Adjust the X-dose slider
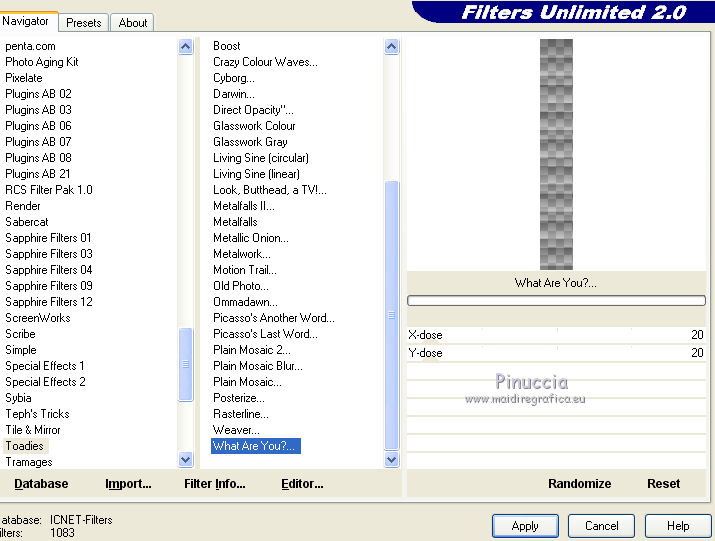The width and height of the screenshot is (715, 541). click(556, 335)
